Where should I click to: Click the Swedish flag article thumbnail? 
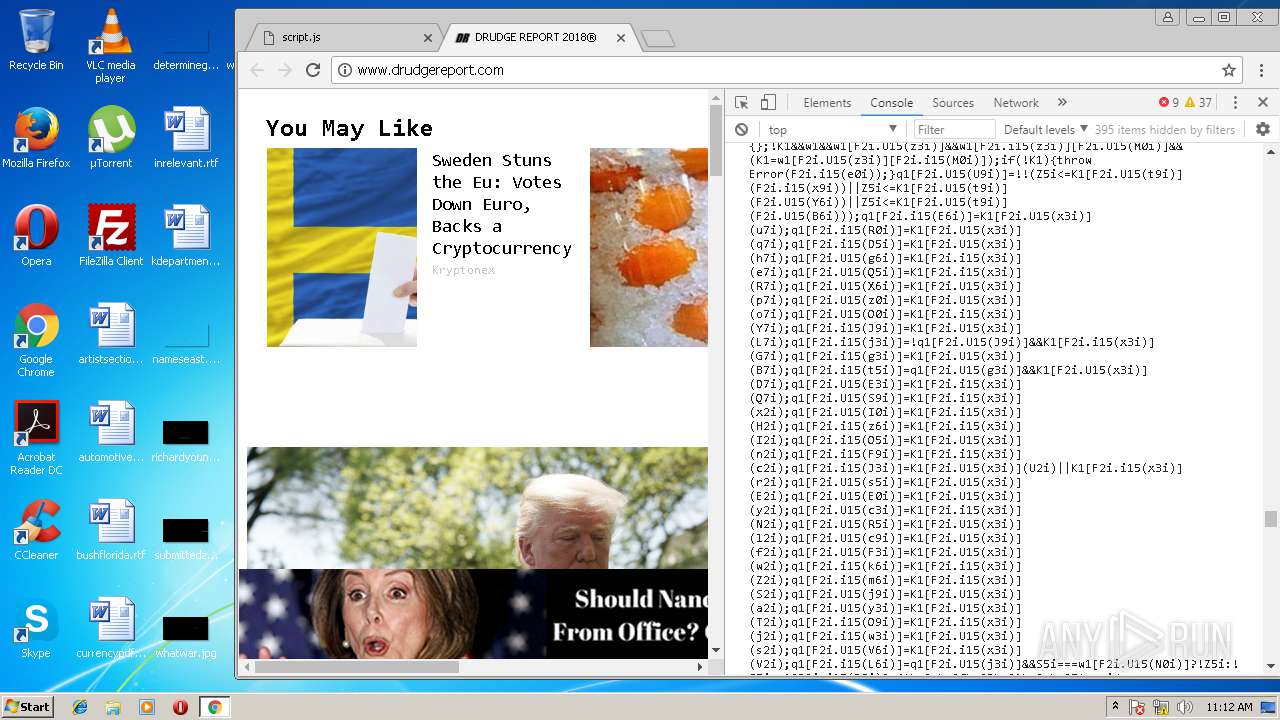coord(341,247)
